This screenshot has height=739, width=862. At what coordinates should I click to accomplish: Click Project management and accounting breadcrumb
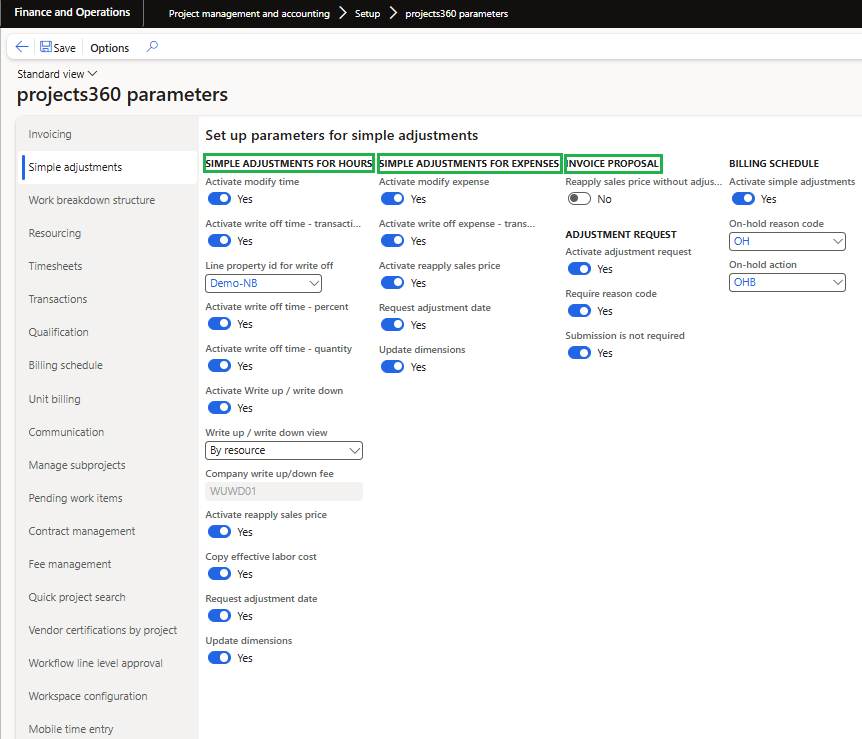[x=249, y=14]
